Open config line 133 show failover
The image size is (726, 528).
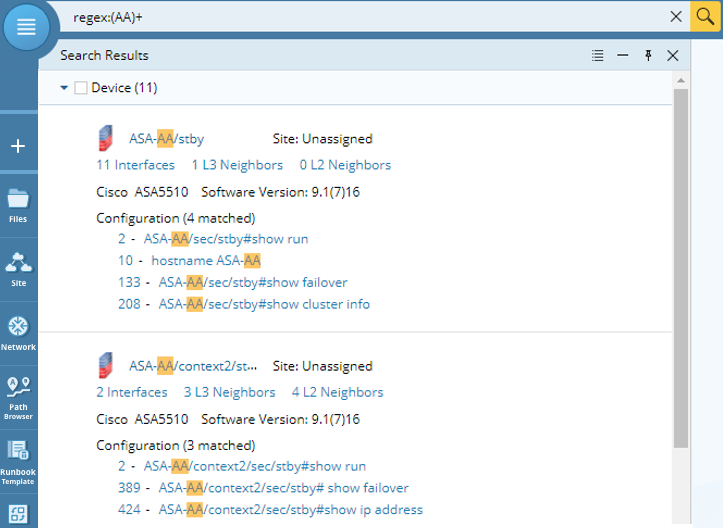(253, 283)
